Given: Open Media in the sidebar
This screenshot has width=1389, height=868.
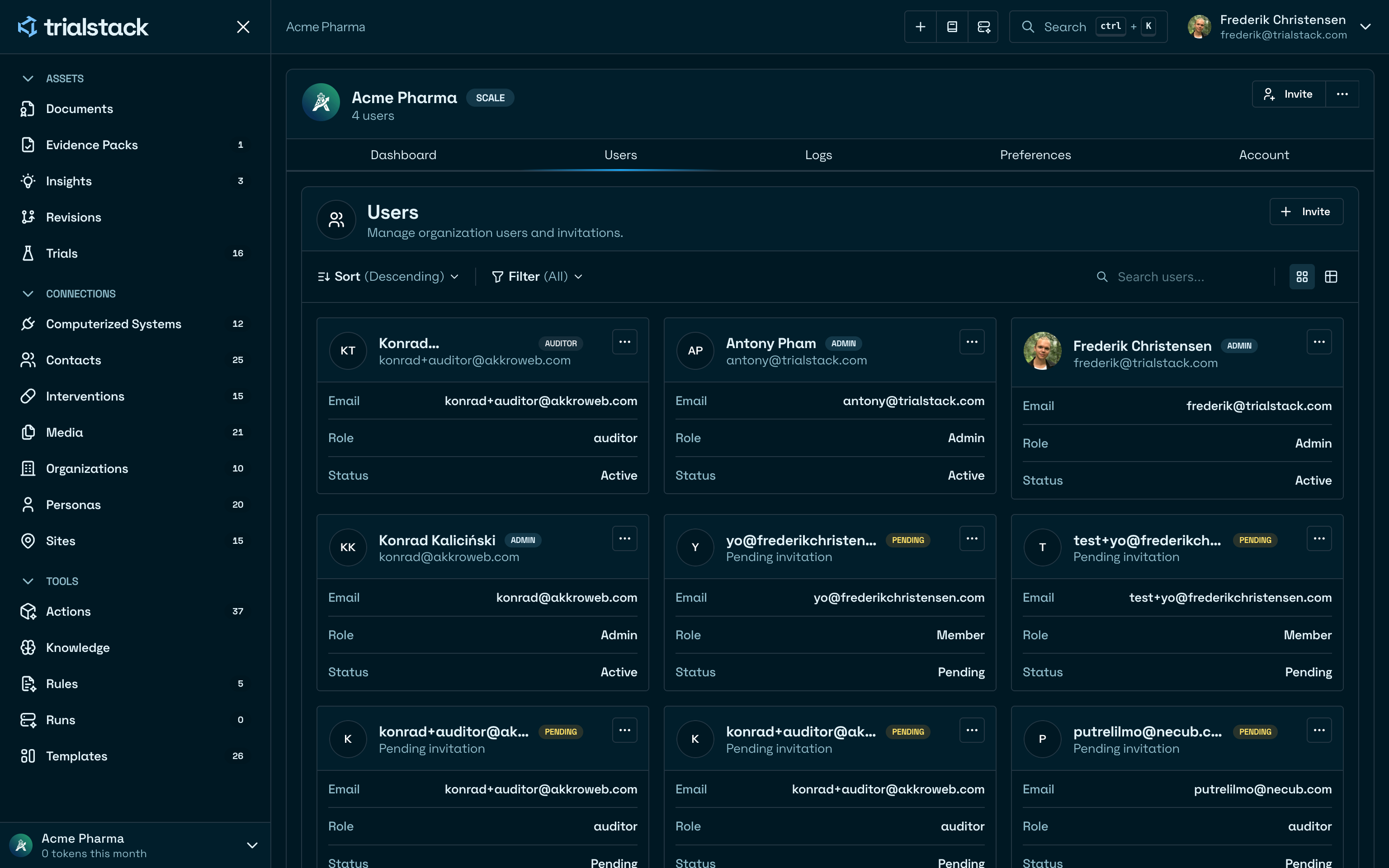Looking at the screenshot, I should [136, 432].
